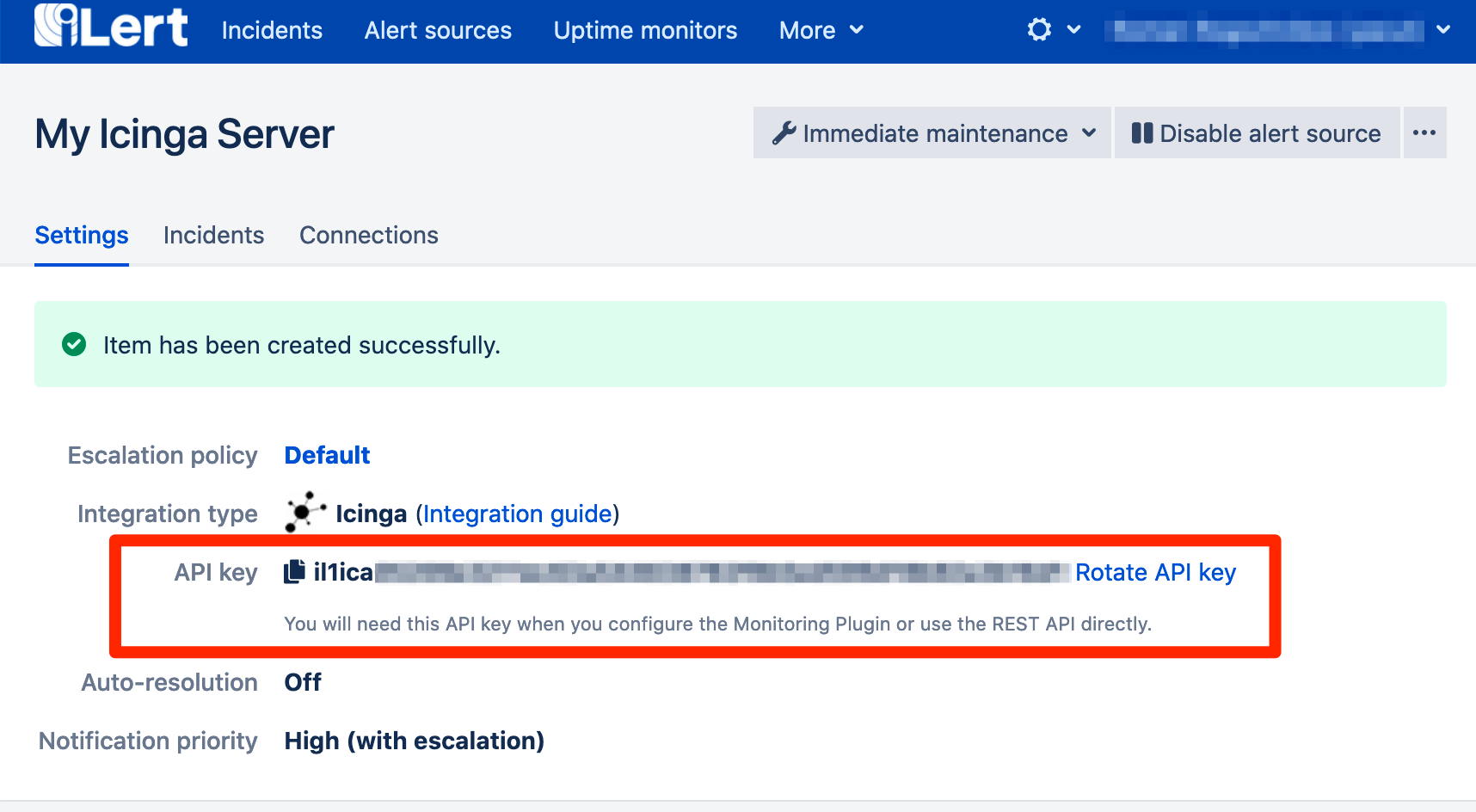
Task: Open the three-dots more actions button
Action: pos(1424,132)
